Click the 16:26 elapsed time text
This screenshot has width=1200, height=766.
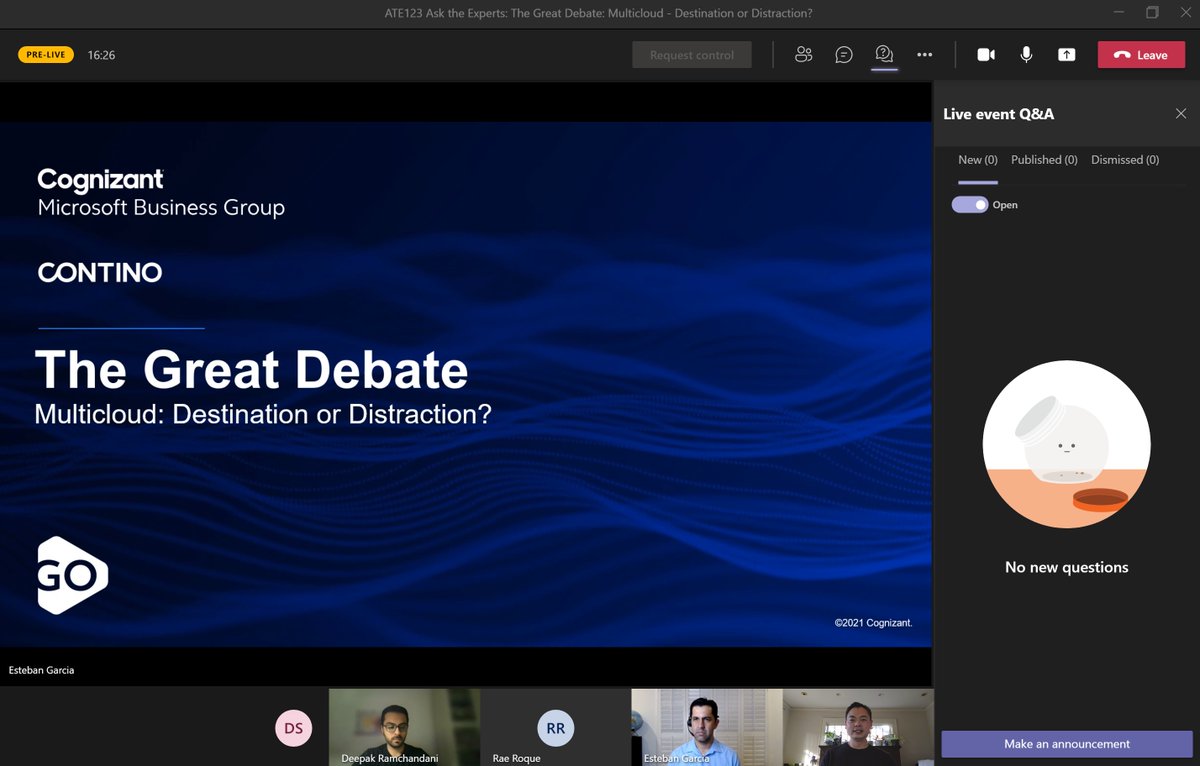101,55
